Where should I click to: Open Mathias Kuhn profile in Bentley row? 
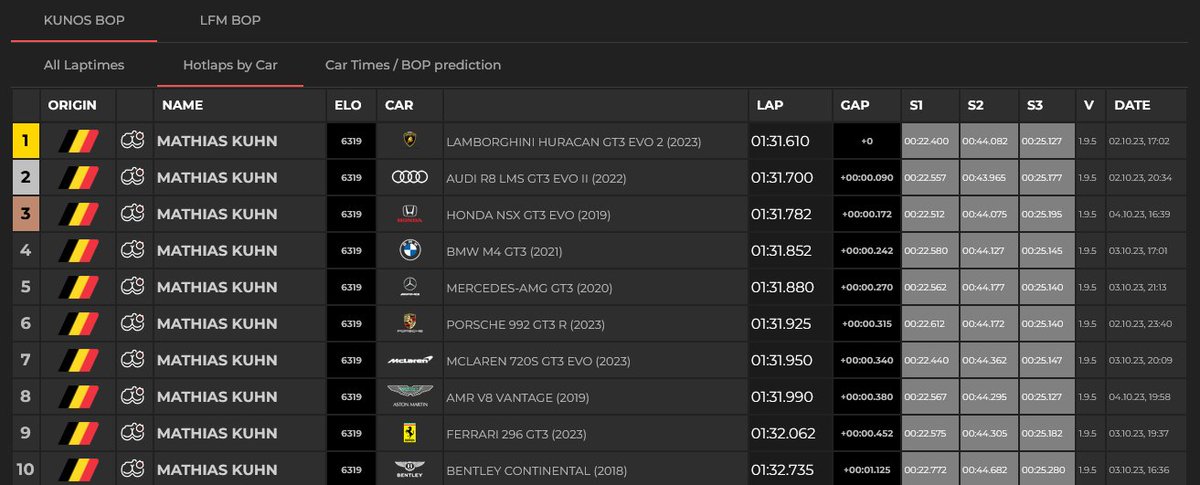[217, 470]
